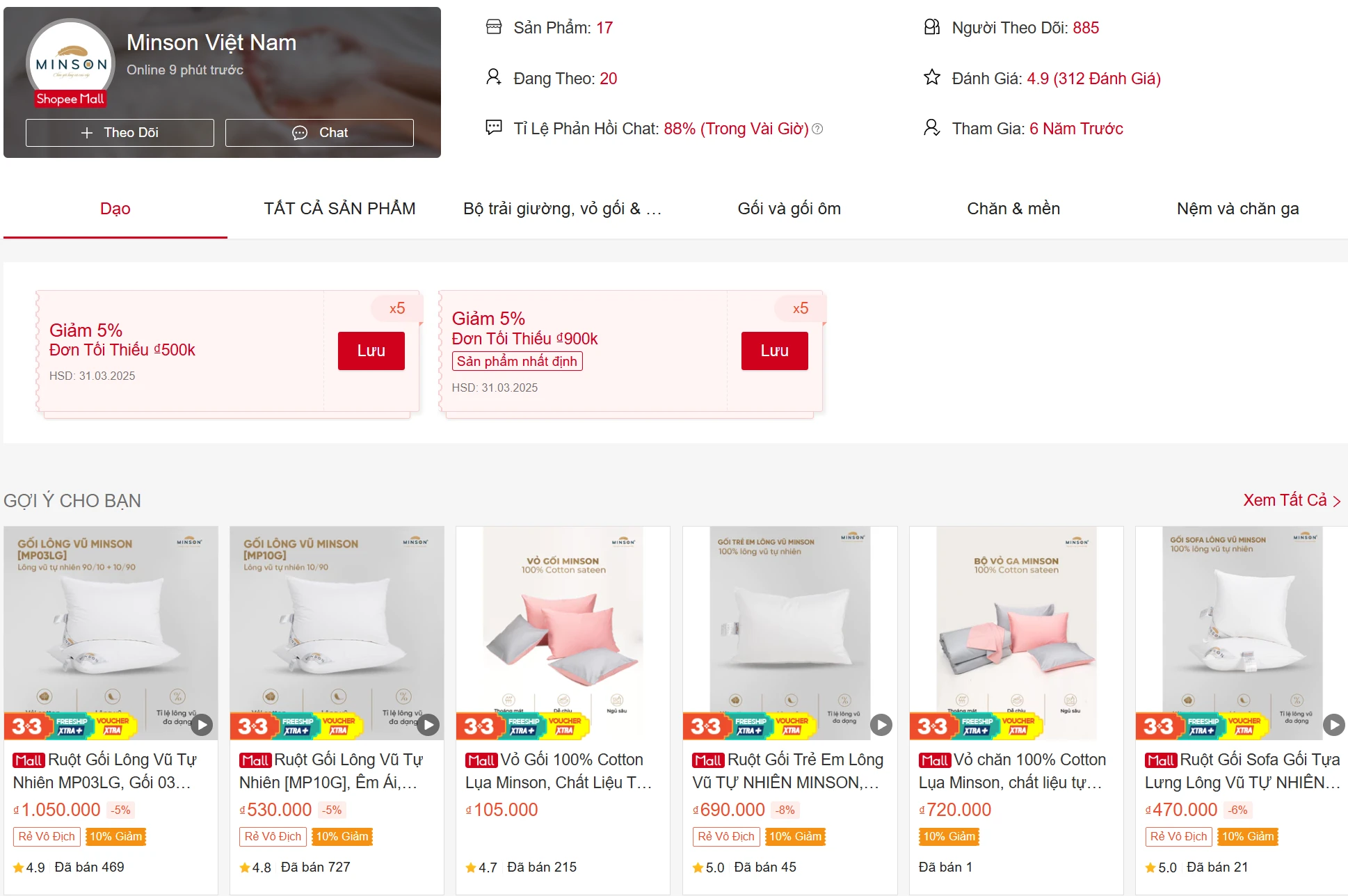This screenshot has height=896, width=1348.
Task: Click the Minson shop logo avatar
Action: 70,63
